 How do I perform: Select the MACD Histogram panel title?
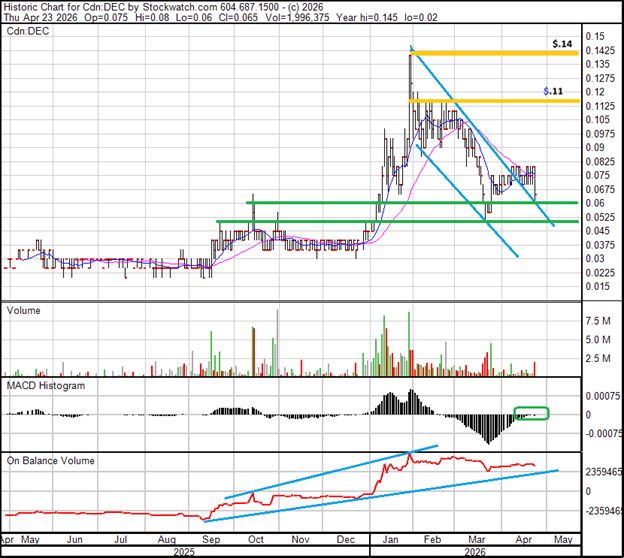click(x=48, y=385)
